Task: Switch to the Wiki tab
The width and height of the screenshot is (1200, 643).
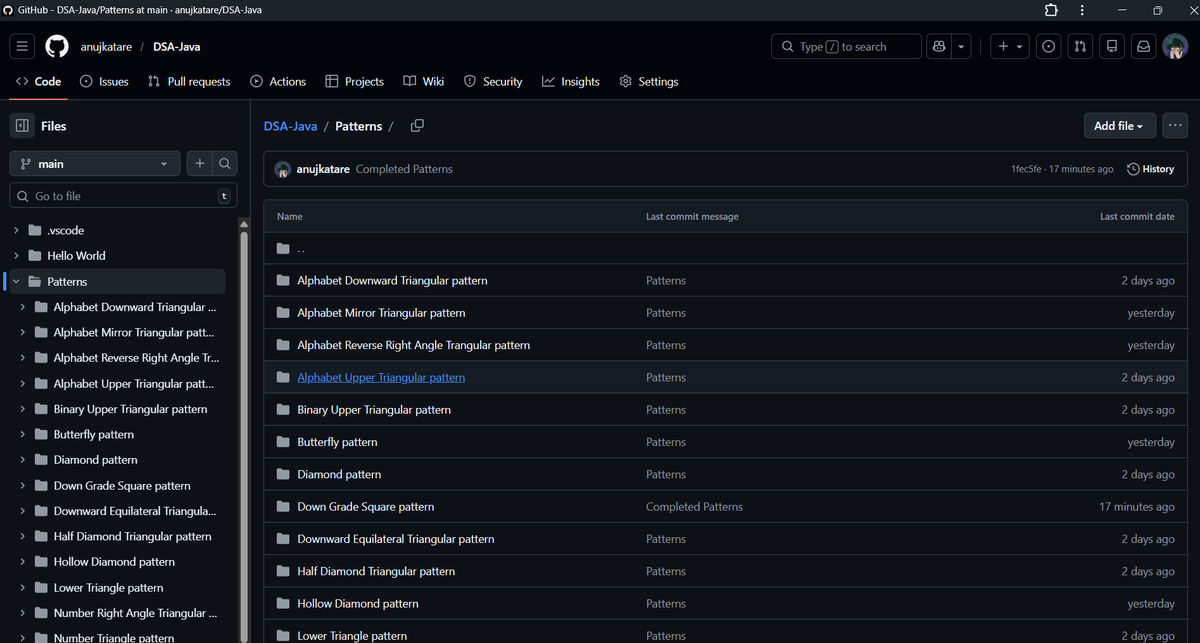Action: pyautogui.click(x=424, y=81)
